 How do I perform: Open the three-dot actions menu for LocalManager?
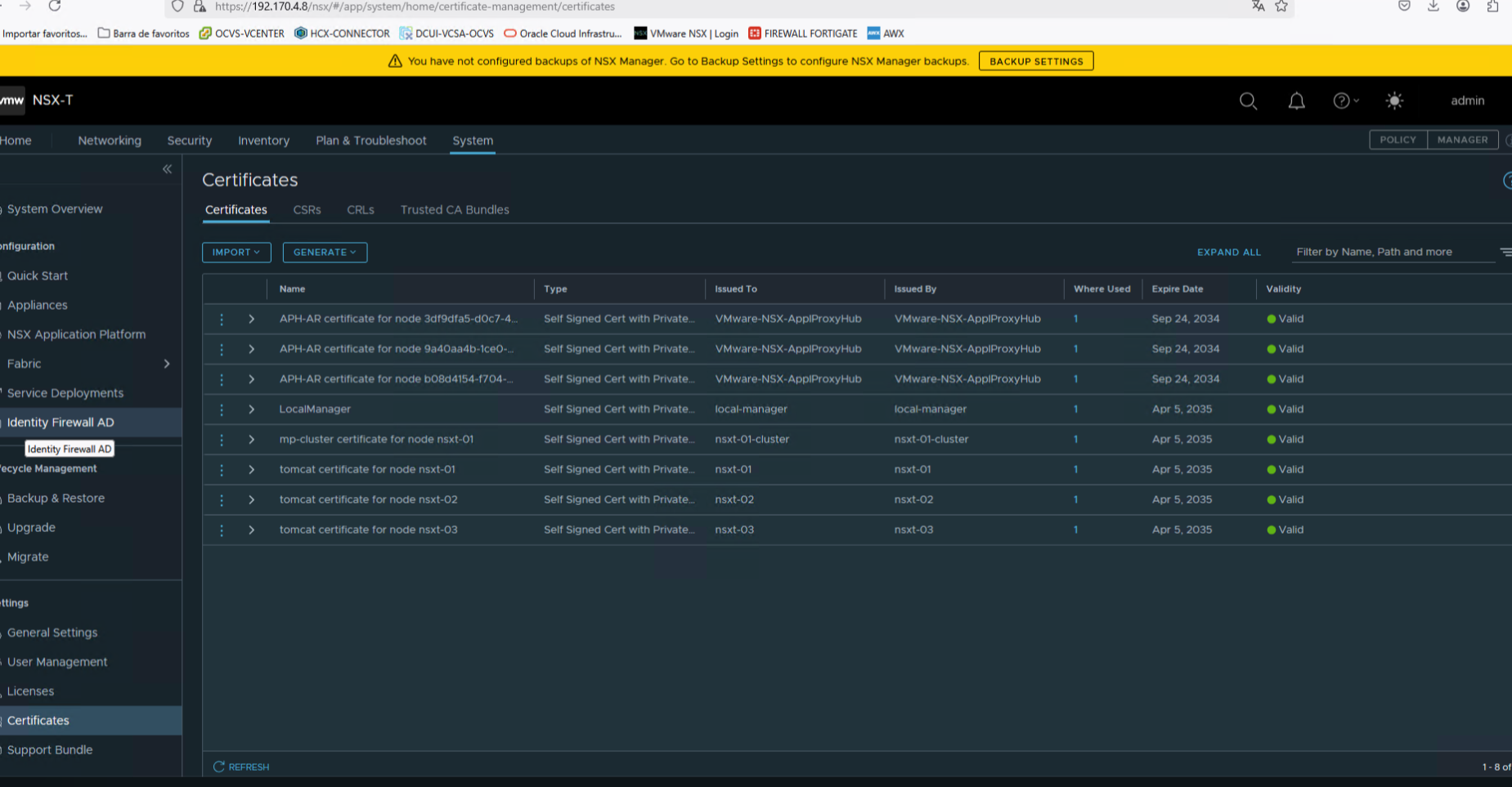pos(222,409)
